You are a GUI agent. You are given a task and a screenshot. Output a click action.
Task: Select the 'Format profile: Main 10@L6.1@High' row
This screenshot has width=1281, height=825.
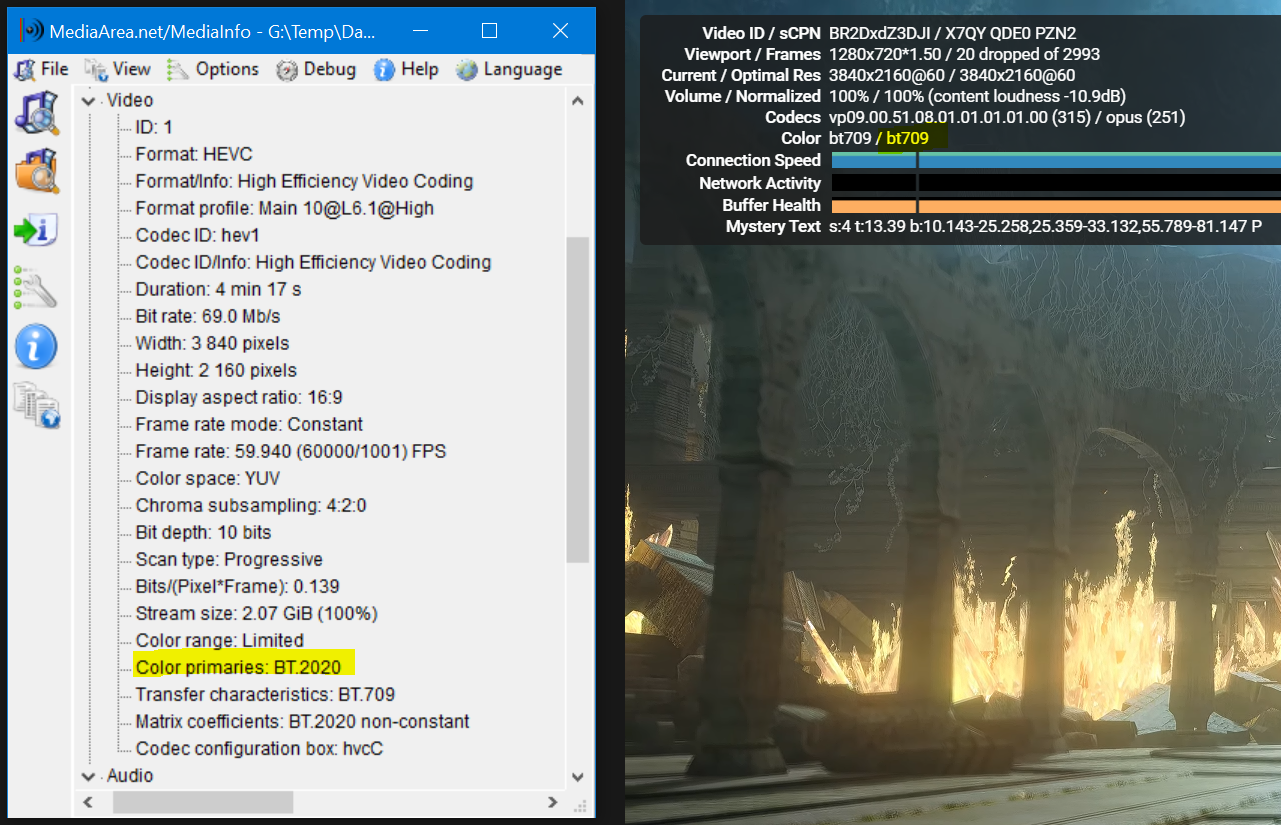pos(285,208)
